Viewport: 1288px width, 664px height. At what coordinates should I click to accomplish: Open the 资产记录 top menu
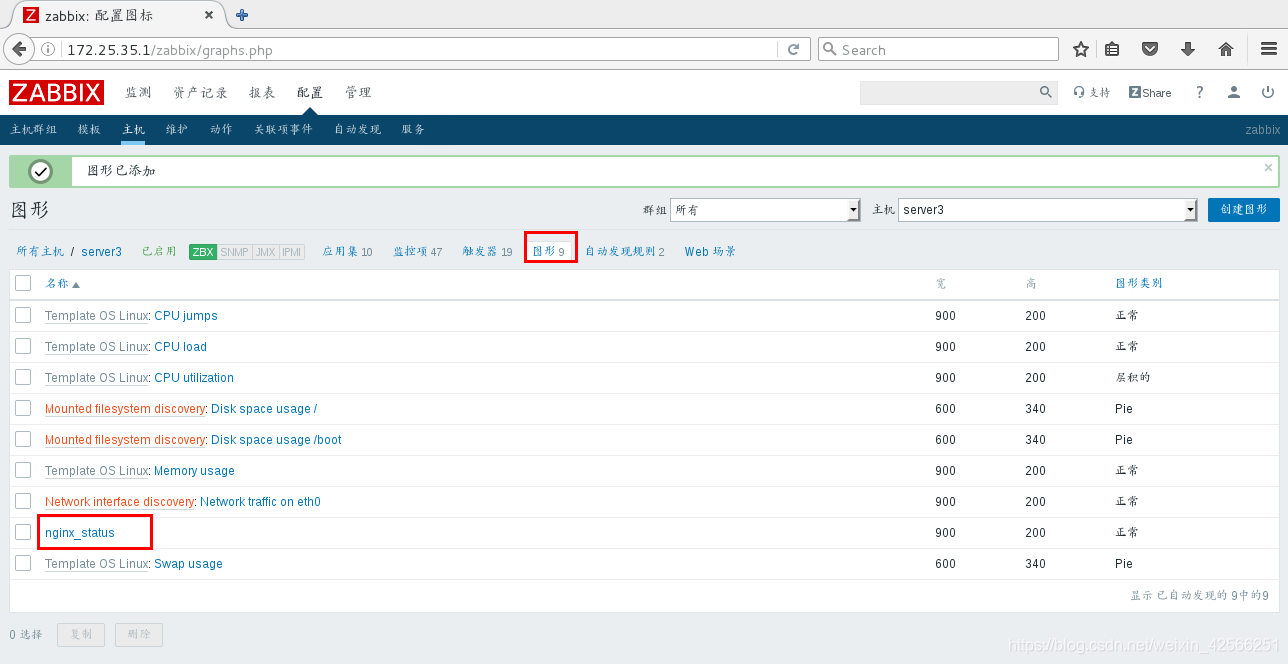pyautogui.click(x=200, y=93)
